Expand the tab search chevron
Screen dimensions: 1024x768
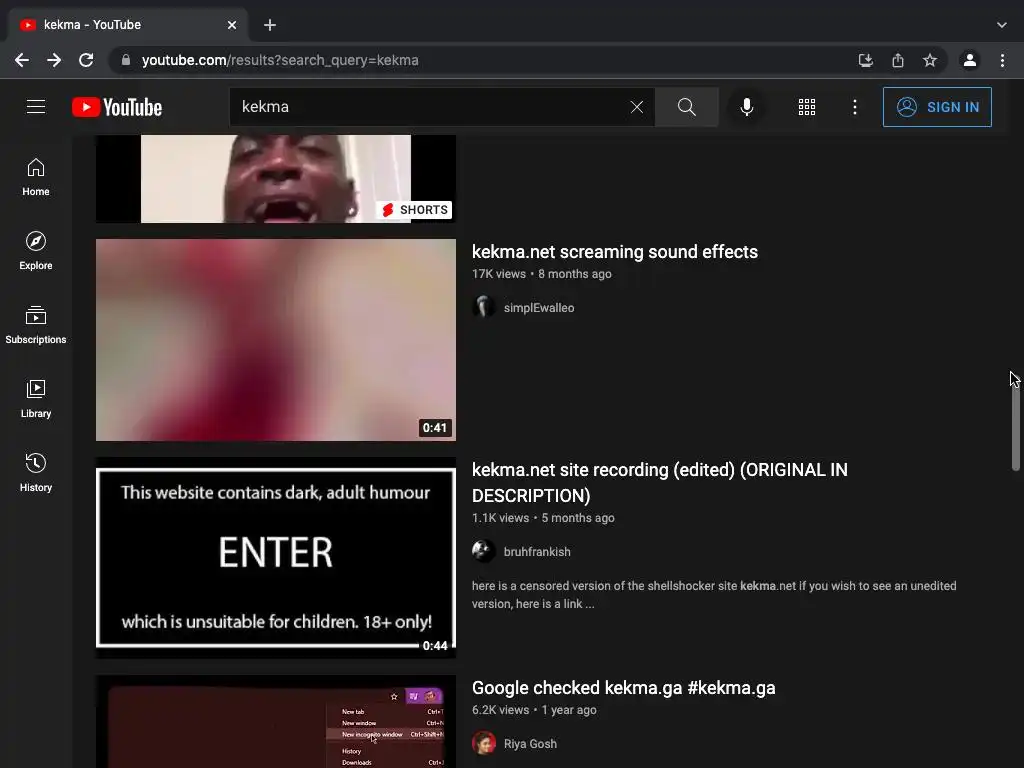click(1002, 25)
